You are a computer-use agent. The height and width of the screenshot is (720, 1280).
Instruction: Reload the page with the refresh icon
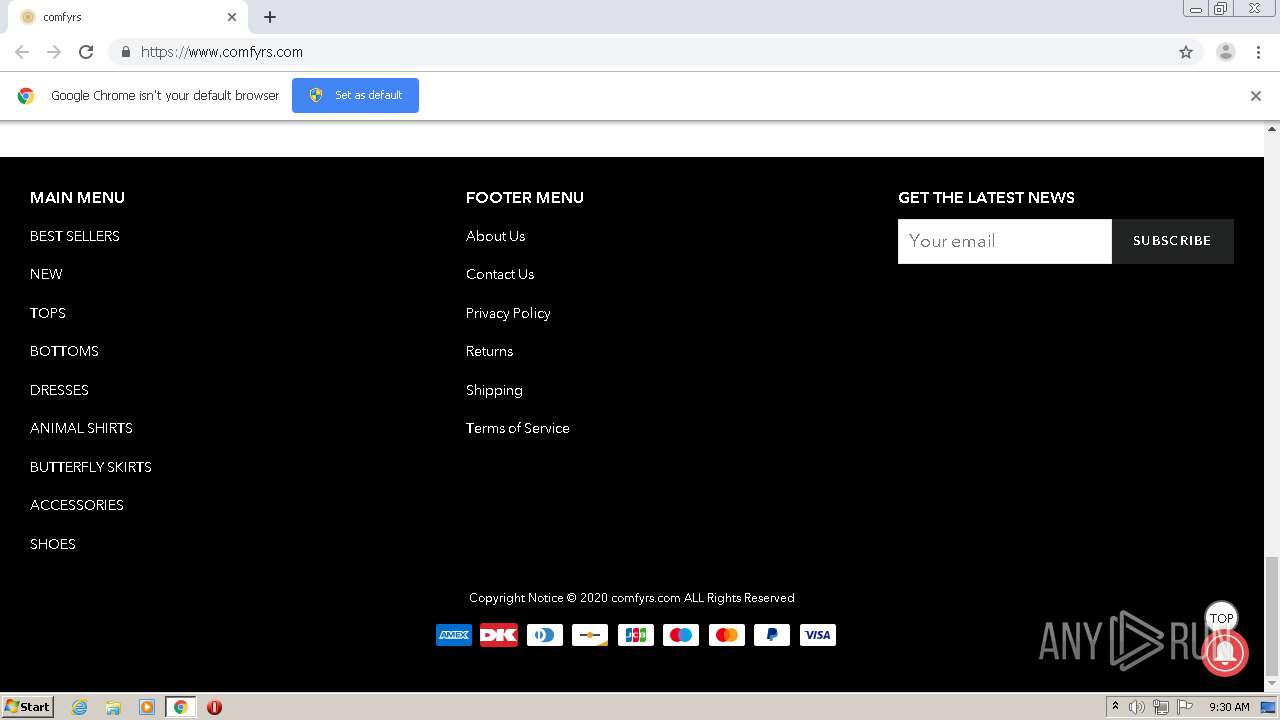pos(86,52)
